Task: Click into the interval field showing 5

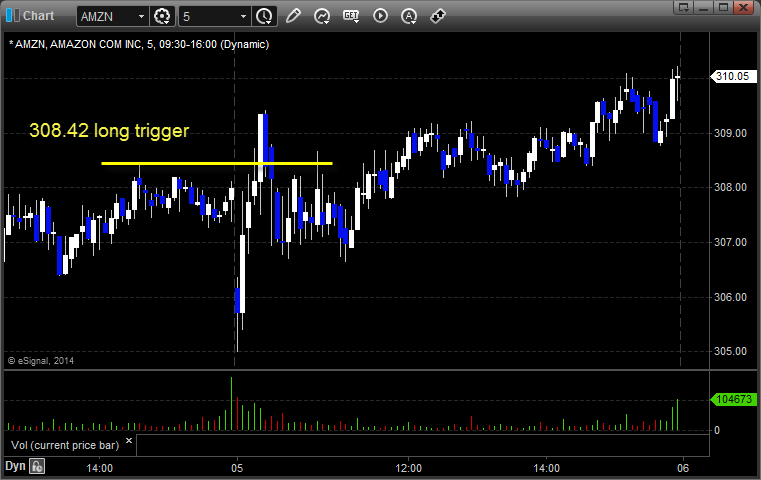Action: [215, 17]
